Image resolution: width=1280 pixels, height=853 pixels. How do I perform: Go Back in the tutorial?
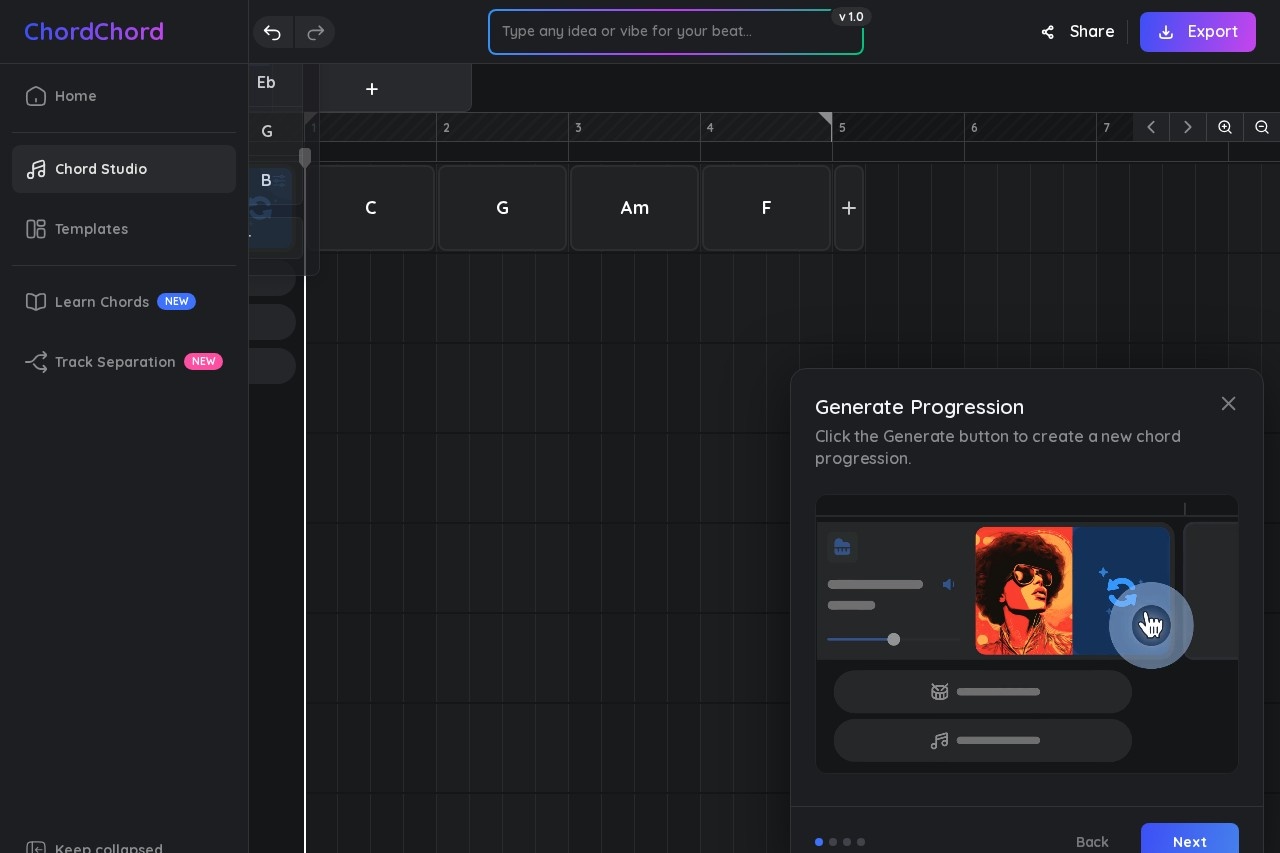pos(1092,842)
